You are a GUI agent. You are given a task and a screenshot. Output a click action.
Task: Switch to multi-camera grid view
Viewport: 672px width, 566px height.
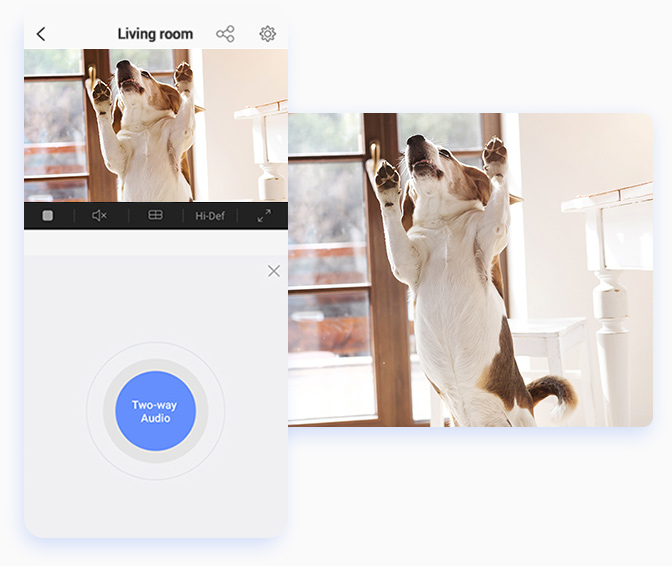click(155, 215)
